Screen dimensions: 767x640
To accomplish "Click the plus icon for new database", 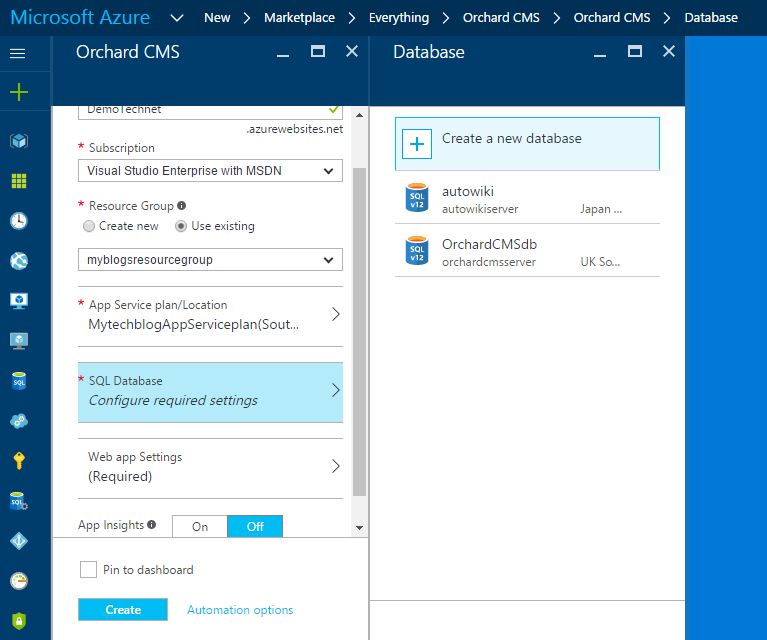I will (x=417, y=144).
